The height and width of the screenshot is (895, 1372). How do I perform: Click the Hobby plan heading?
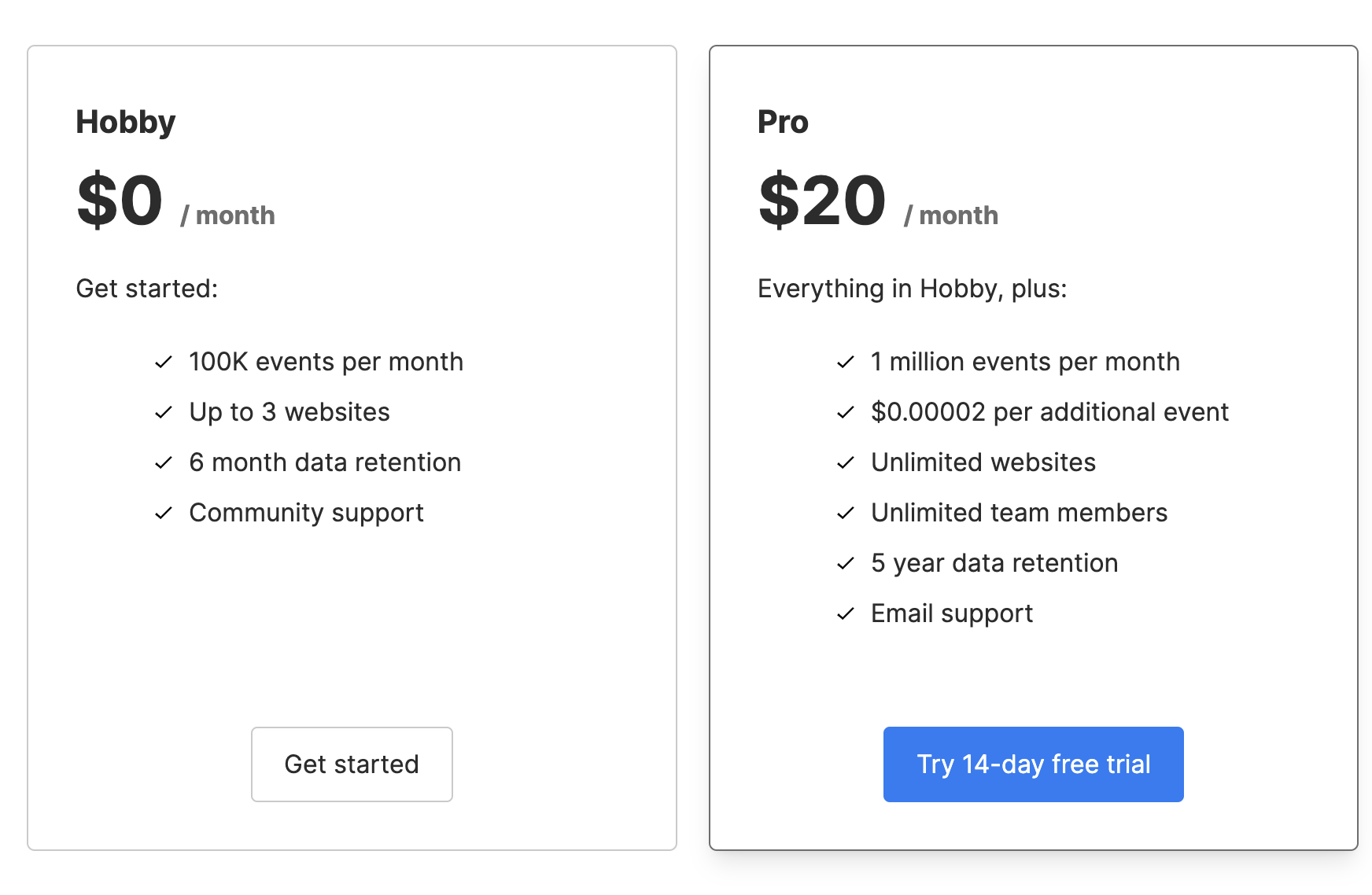126,122
